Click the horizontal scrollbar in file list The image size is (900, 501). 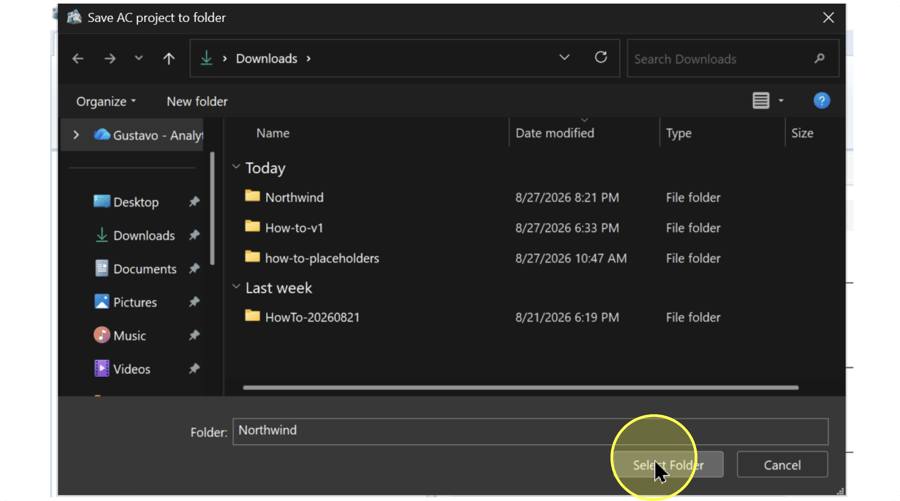[x=521, y=387]
